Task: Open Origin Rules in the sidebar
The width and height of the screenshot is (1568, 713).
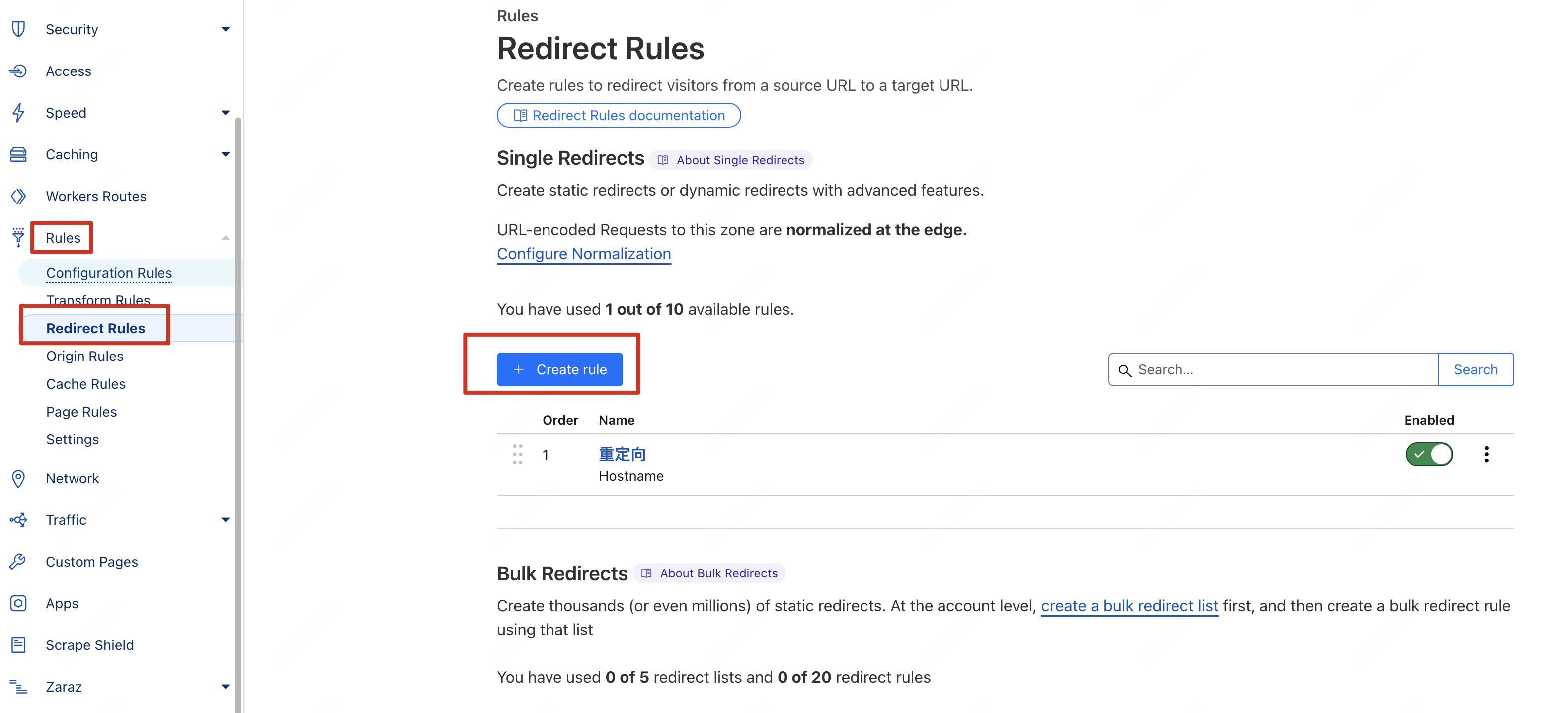Action: click(84, 356)
